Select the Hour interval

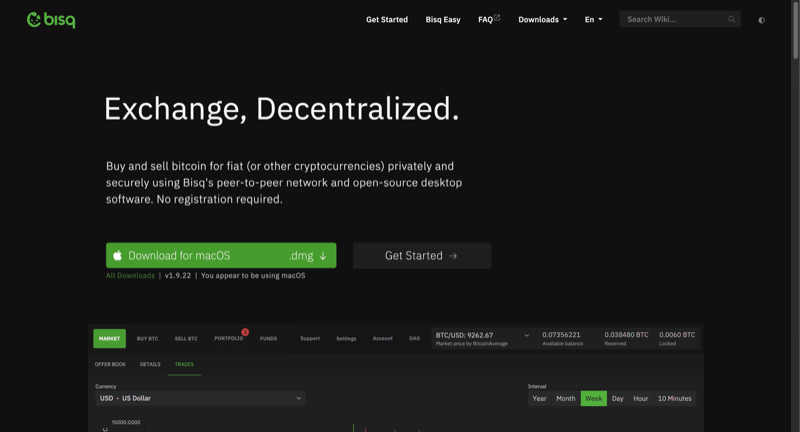click(640, 398)
